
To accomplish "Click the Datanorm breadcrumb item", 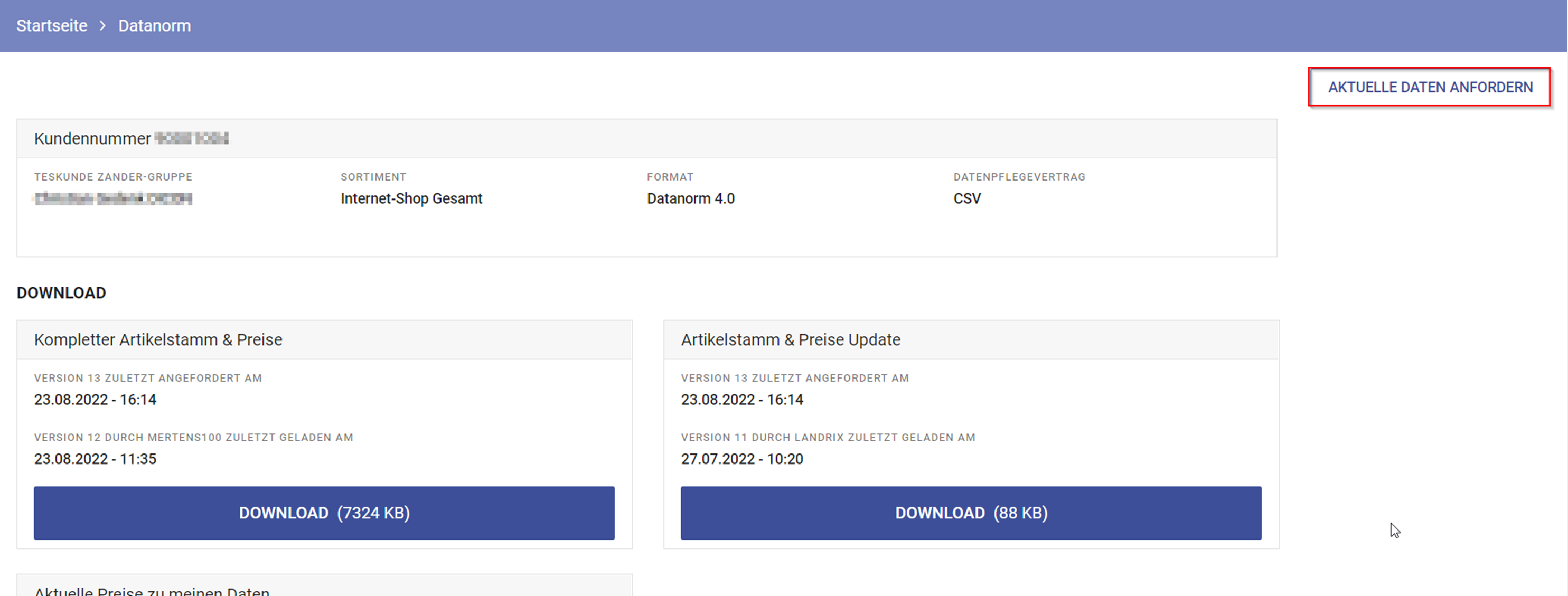I will point(154,25).
